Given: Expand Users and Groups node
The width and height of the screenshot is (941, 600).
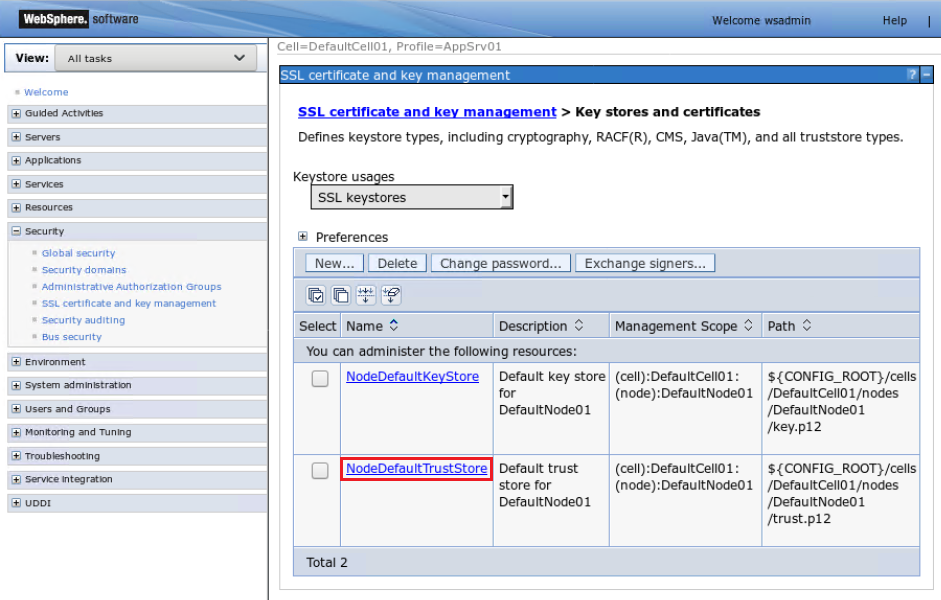Looking at the screenshot, I should coord(16,409).
